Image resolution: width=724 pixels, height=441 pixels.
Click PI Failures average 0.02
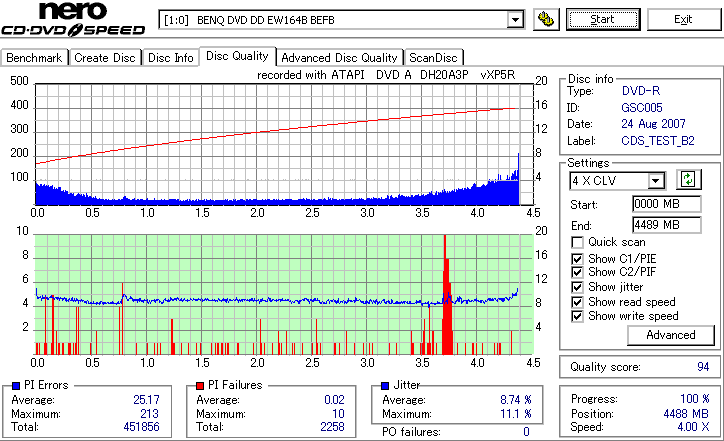coord(334,399)
